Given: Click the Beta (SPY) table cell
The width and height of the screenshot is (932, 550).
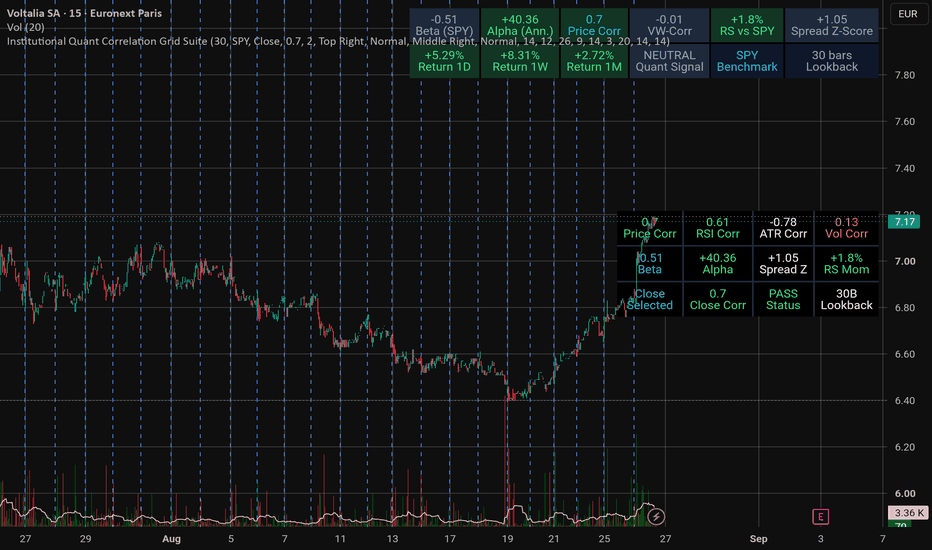Looking at the screenshot, I should click(x=444, y=26).
